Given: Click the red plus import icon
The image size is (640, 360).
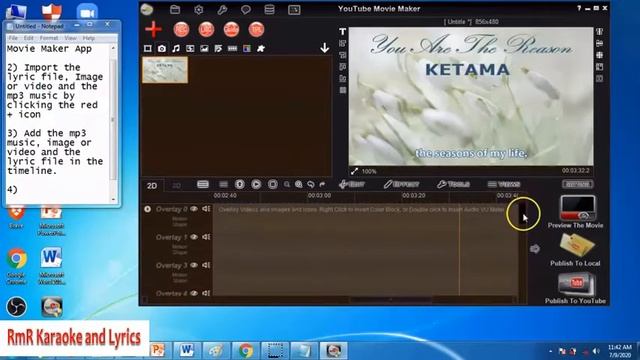Looking at the screenshot, I should (x=153, y=29).
